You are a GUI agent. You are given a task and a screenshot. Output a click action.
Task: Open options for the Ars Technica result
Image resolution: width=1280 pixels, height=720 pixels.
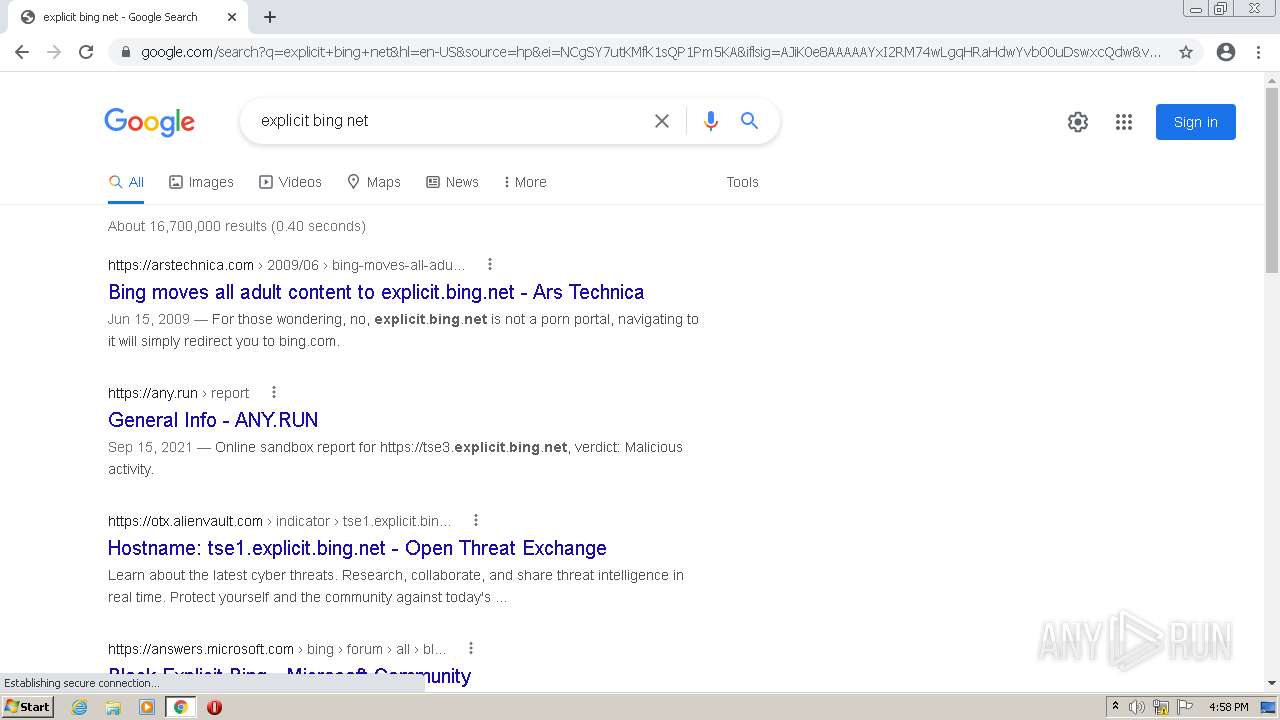(x=490, y=265)
